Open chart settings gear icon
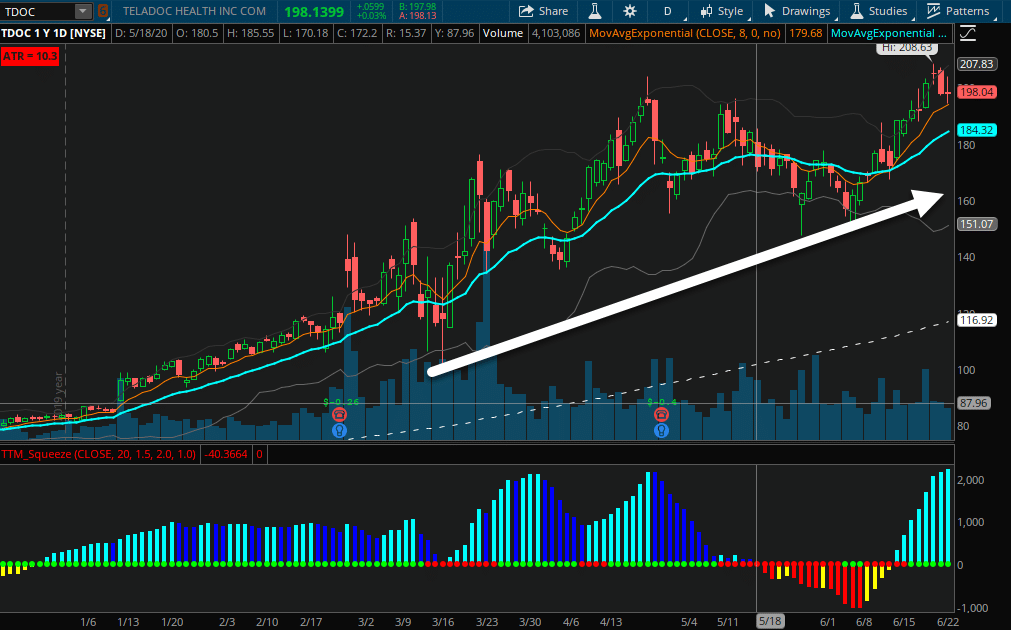Viewport: 1011px width, 630px height. click(x=630, y=11)
